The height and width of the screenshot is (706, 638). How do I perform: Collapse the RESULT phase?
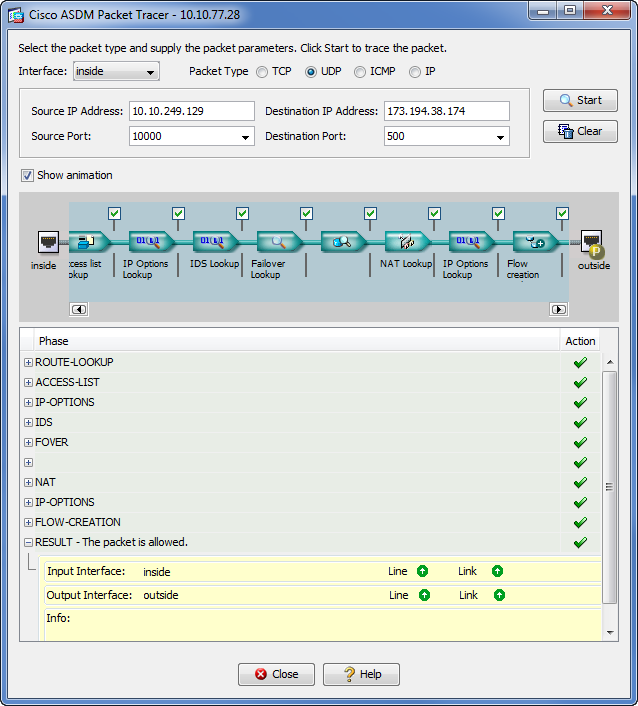(28, 542)
